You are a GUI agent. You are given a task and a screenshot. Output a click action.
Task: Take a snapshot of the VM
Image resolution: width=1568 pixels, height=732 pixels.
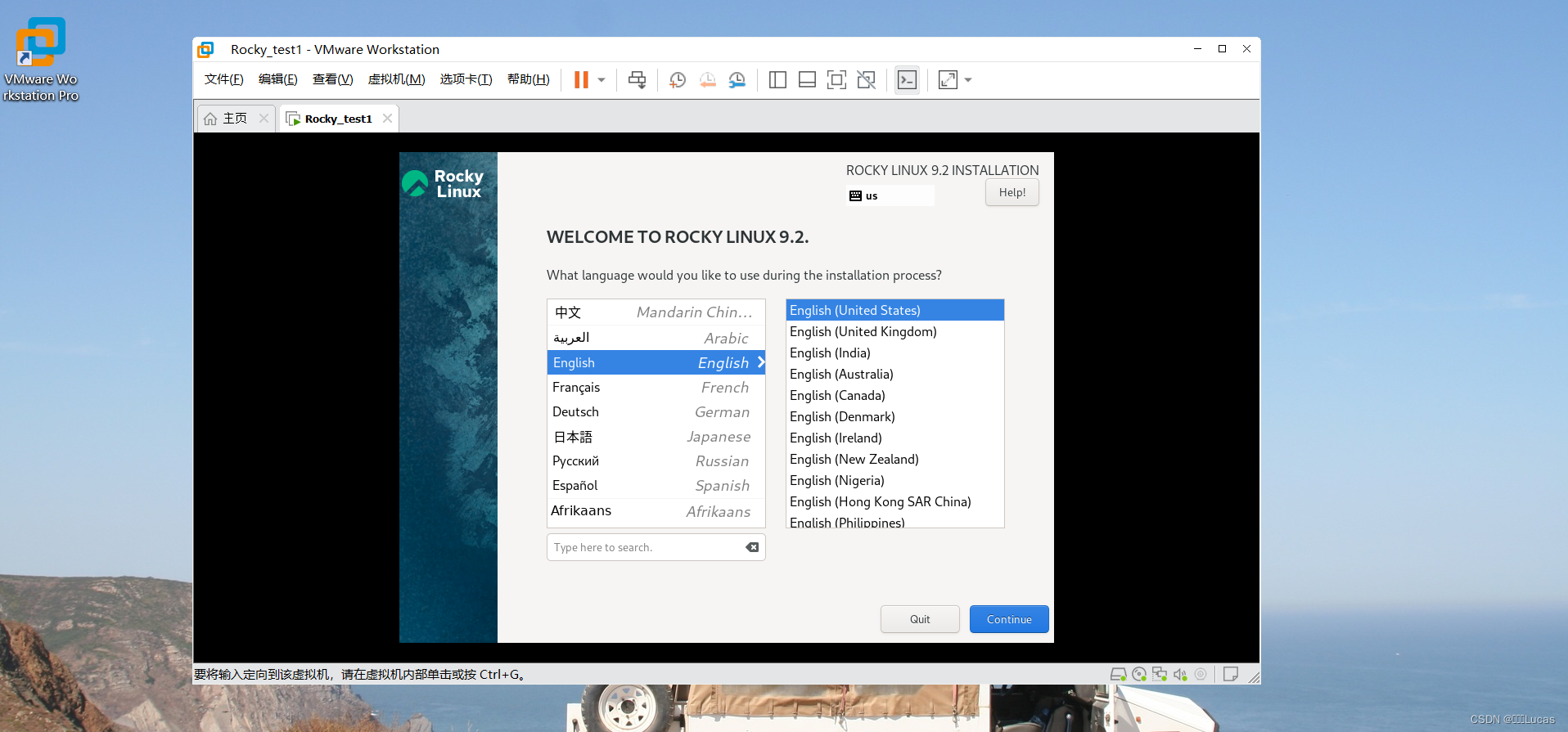(678, 79)
